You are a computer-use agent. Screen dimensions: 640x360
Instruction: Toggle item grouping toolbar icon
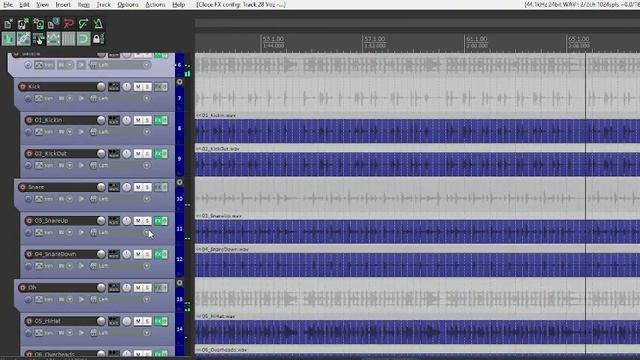pyautogui.click(x=23, y=39)
